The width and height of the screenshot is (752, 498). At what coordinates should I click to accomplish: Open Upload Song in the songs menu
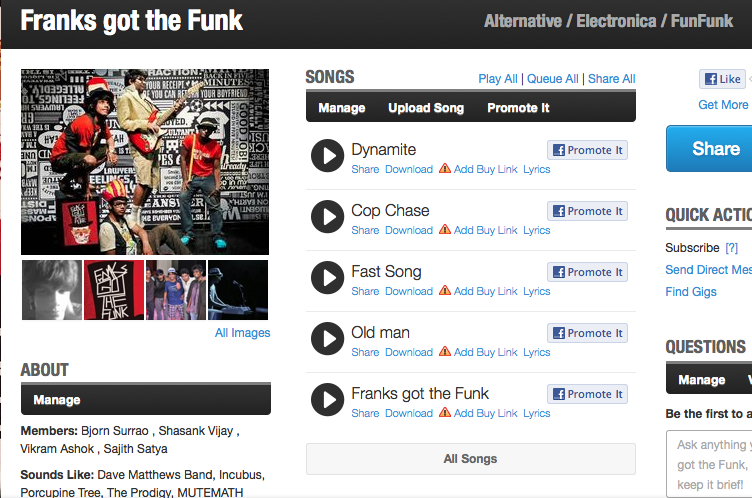(426, 108)
